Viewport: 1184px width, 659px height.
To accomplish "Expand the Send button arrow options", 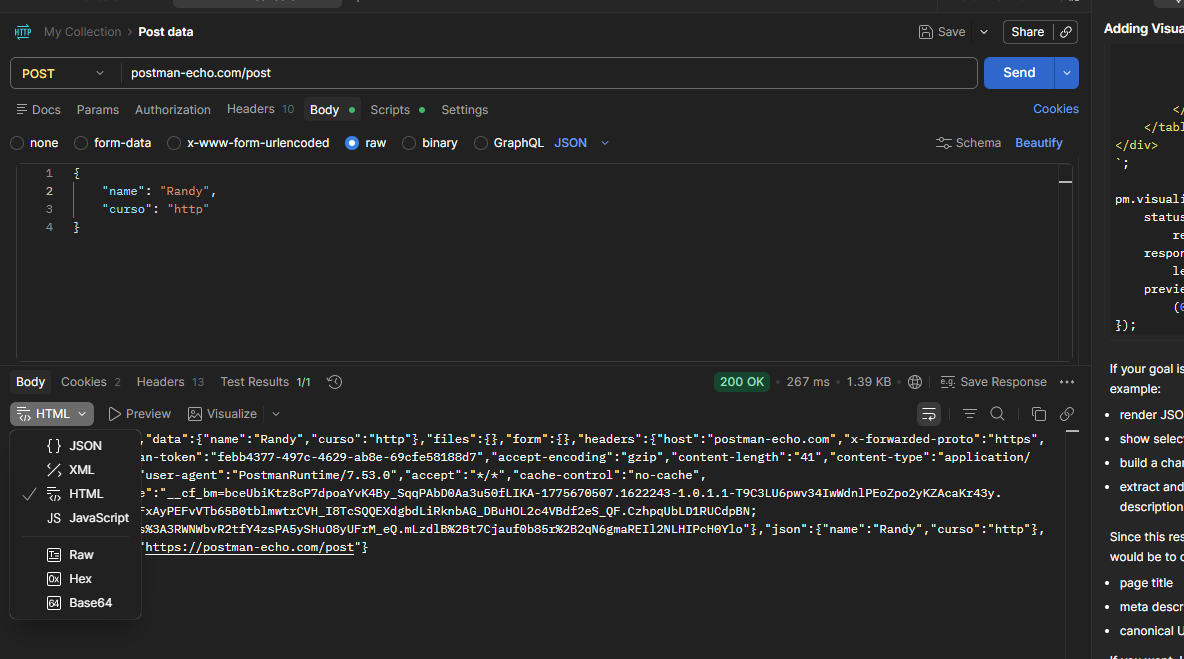I will [1067, 73].
